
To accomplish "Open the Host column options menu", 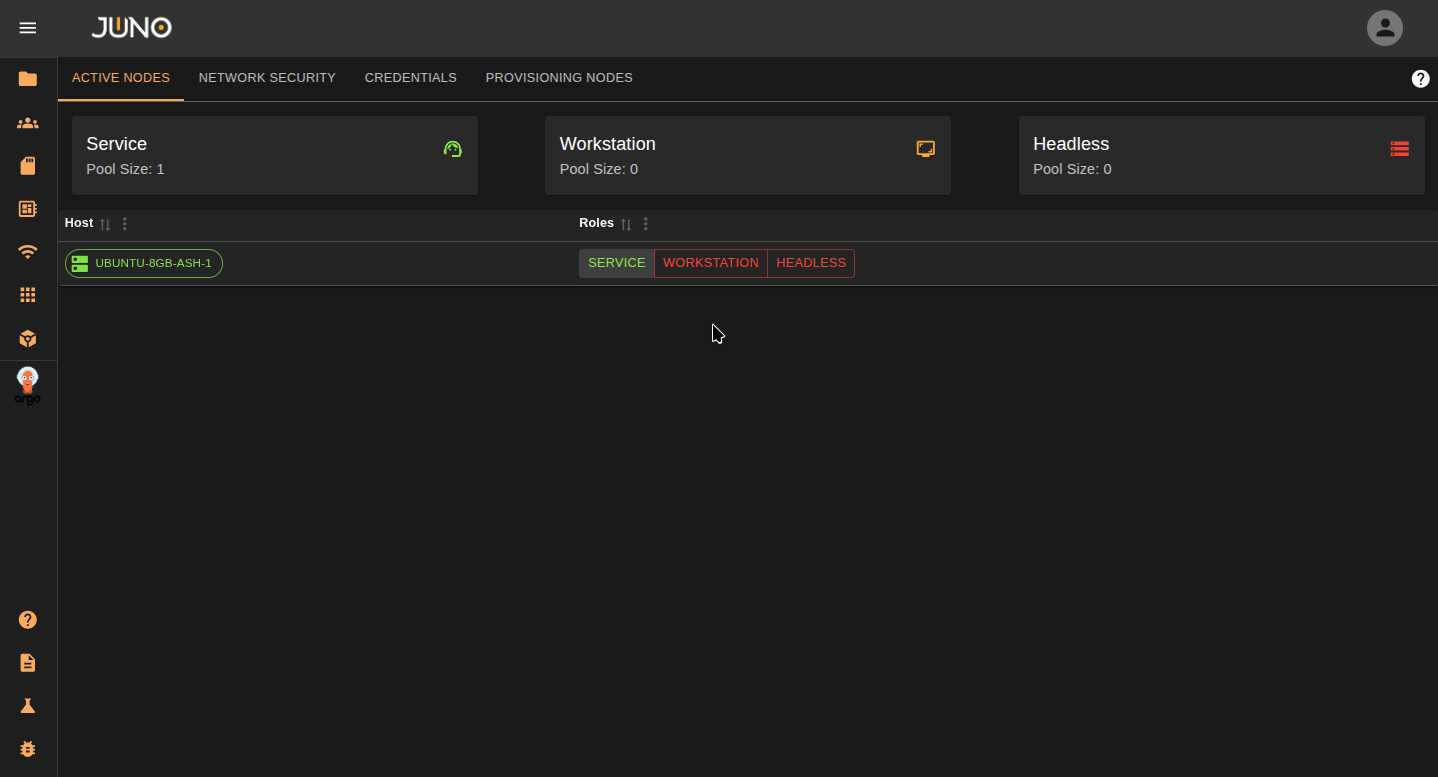I will coord(125,224).
